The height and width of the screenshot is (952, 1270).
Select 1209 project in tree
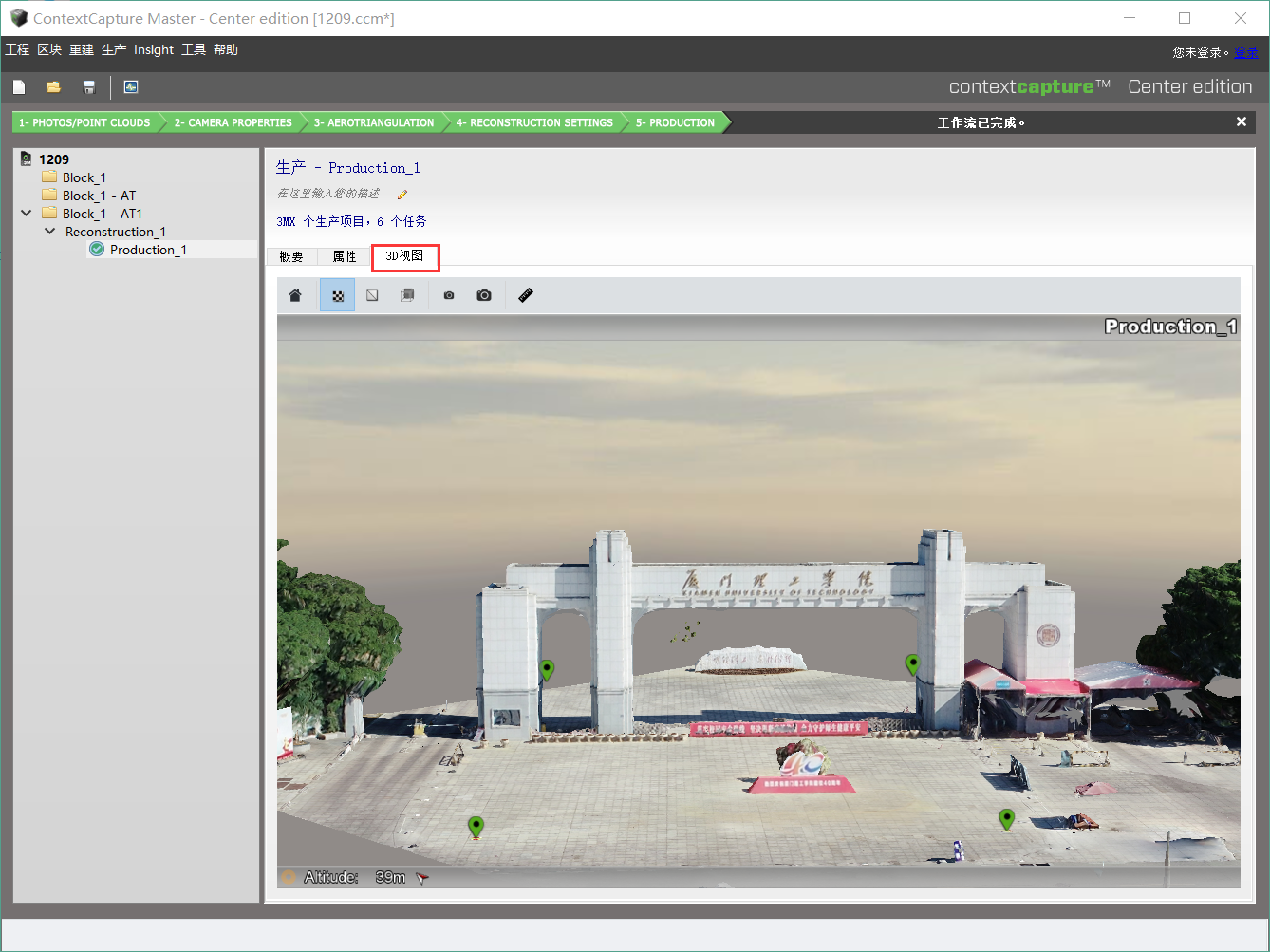[54, 159]
